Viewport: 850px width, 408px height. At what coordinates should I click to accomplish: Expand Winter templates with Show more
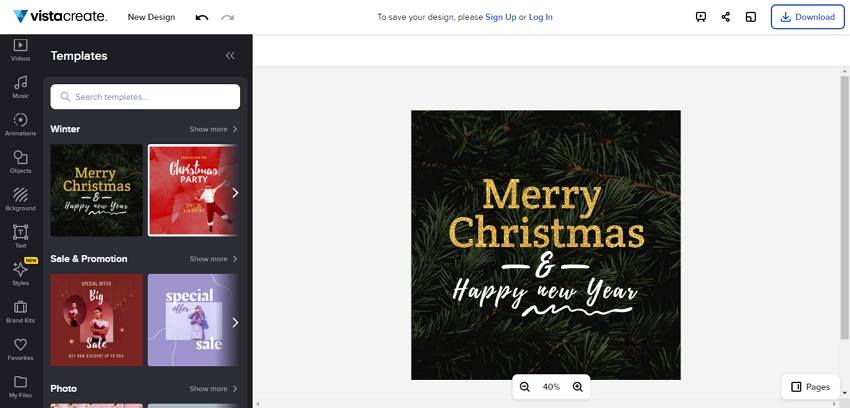[x=213, y=129]
